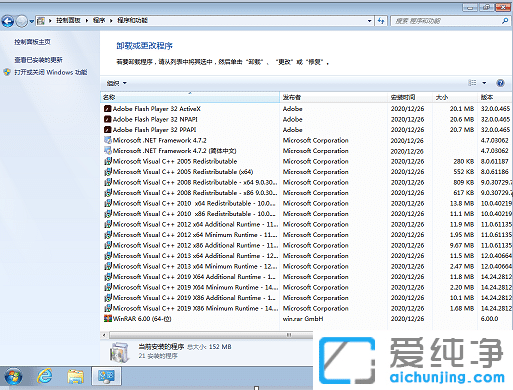Click version 6.00.0 of WinRAR

[489, 319]
